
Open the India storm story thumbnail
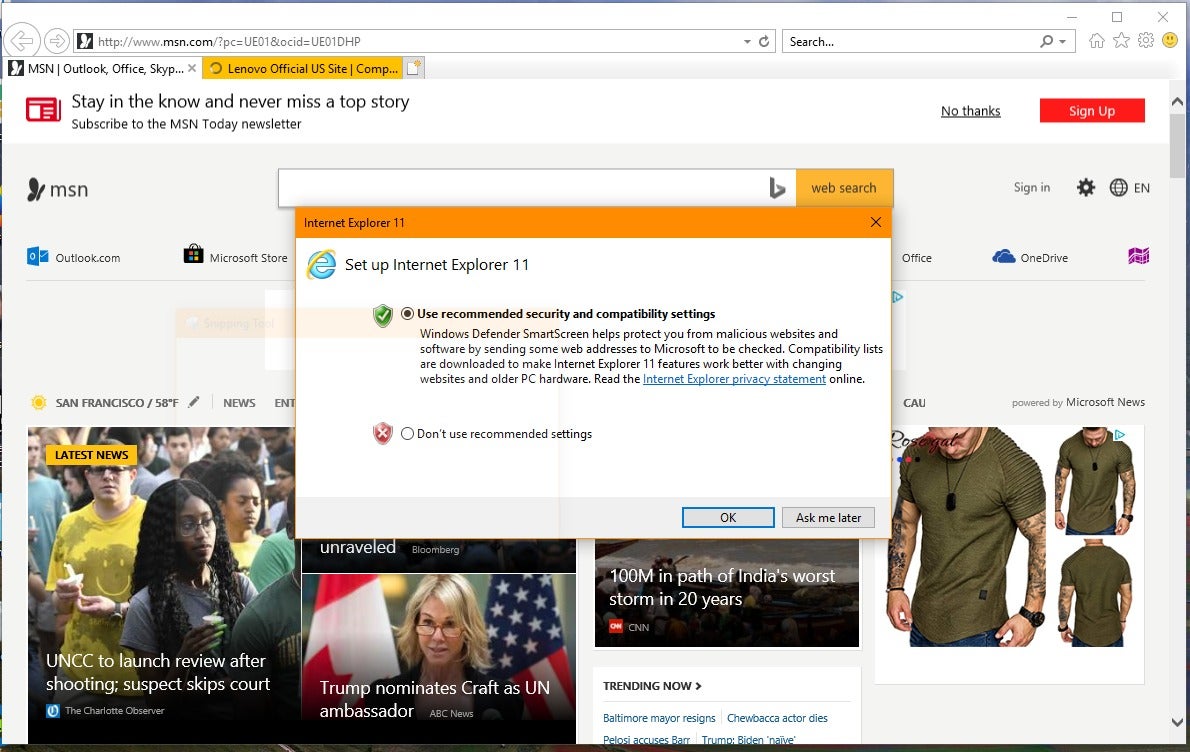pyautogui.click(x=727, y=593)
